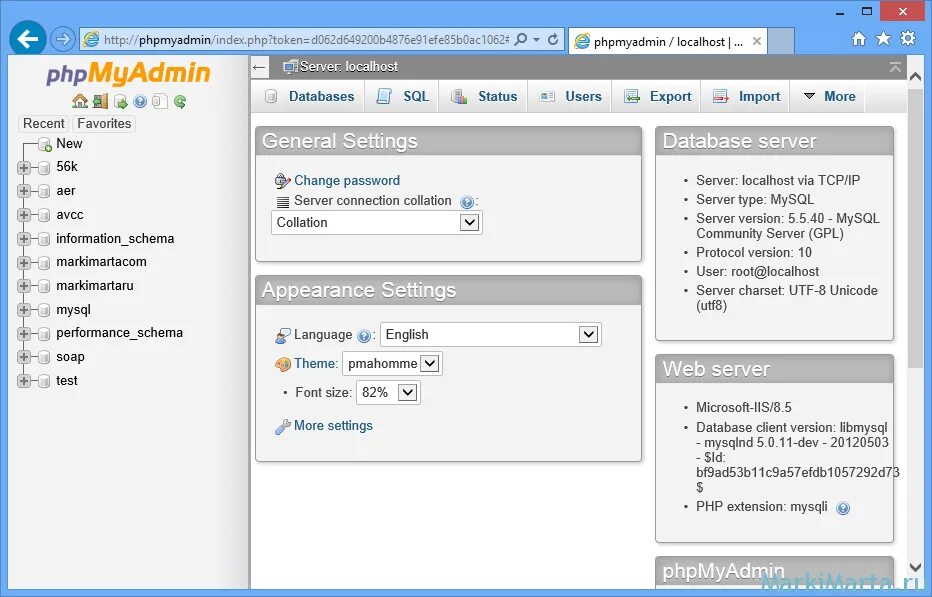
Task: Click the search magnifier in the address bar
Action: click(521, 39)
